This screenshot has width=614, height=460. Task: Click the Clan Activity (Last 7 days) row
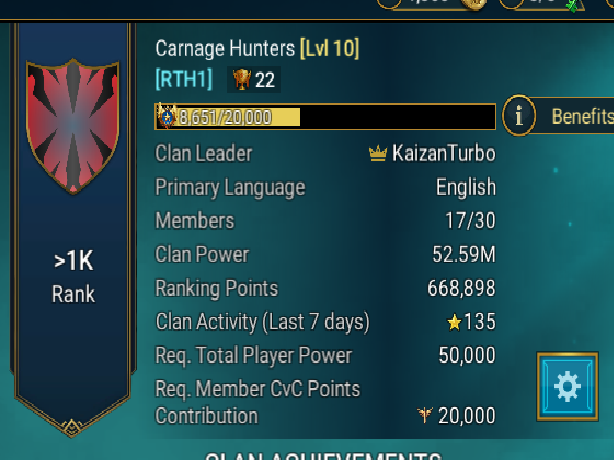325,322
